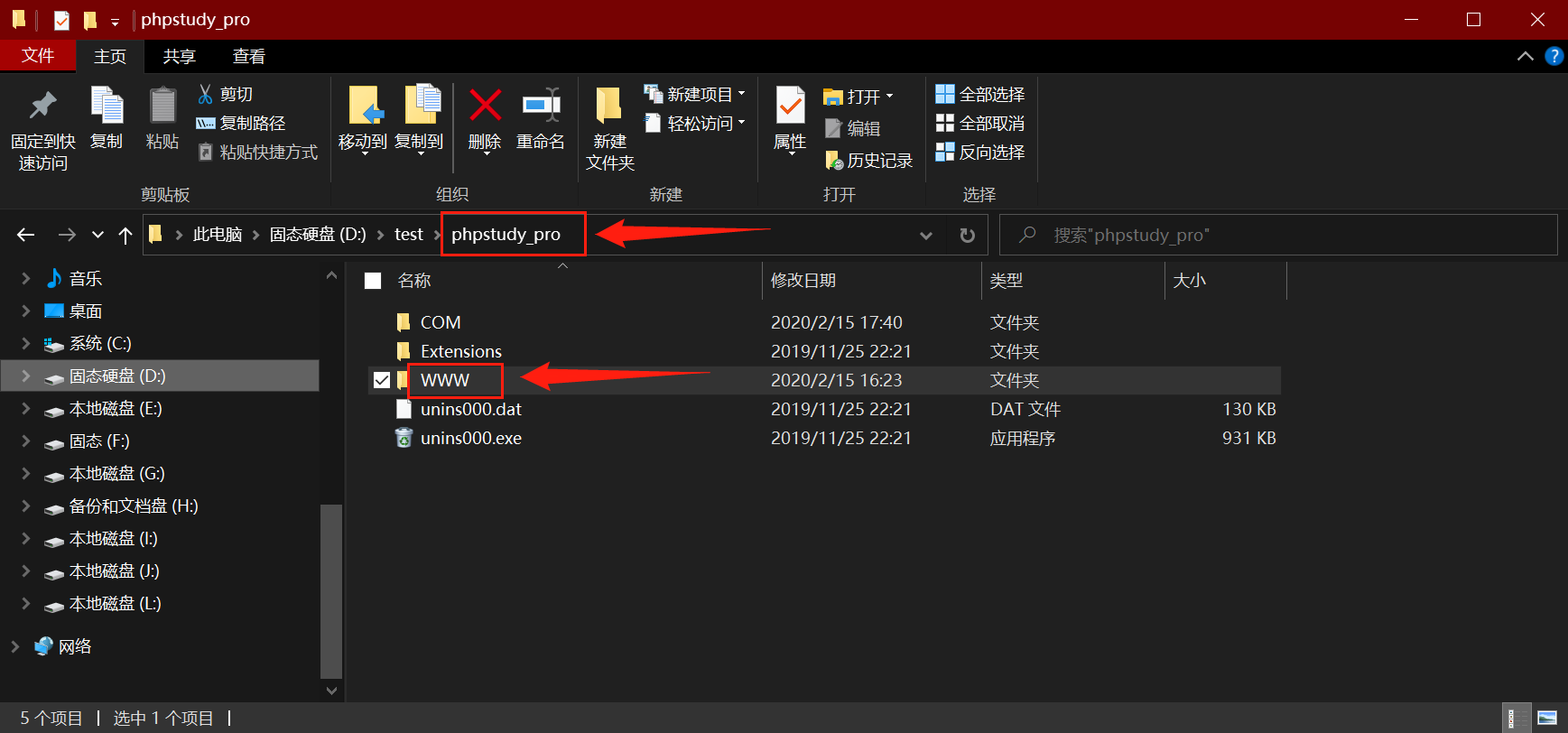Switch to the View (查看) tab

coord(249,56)
